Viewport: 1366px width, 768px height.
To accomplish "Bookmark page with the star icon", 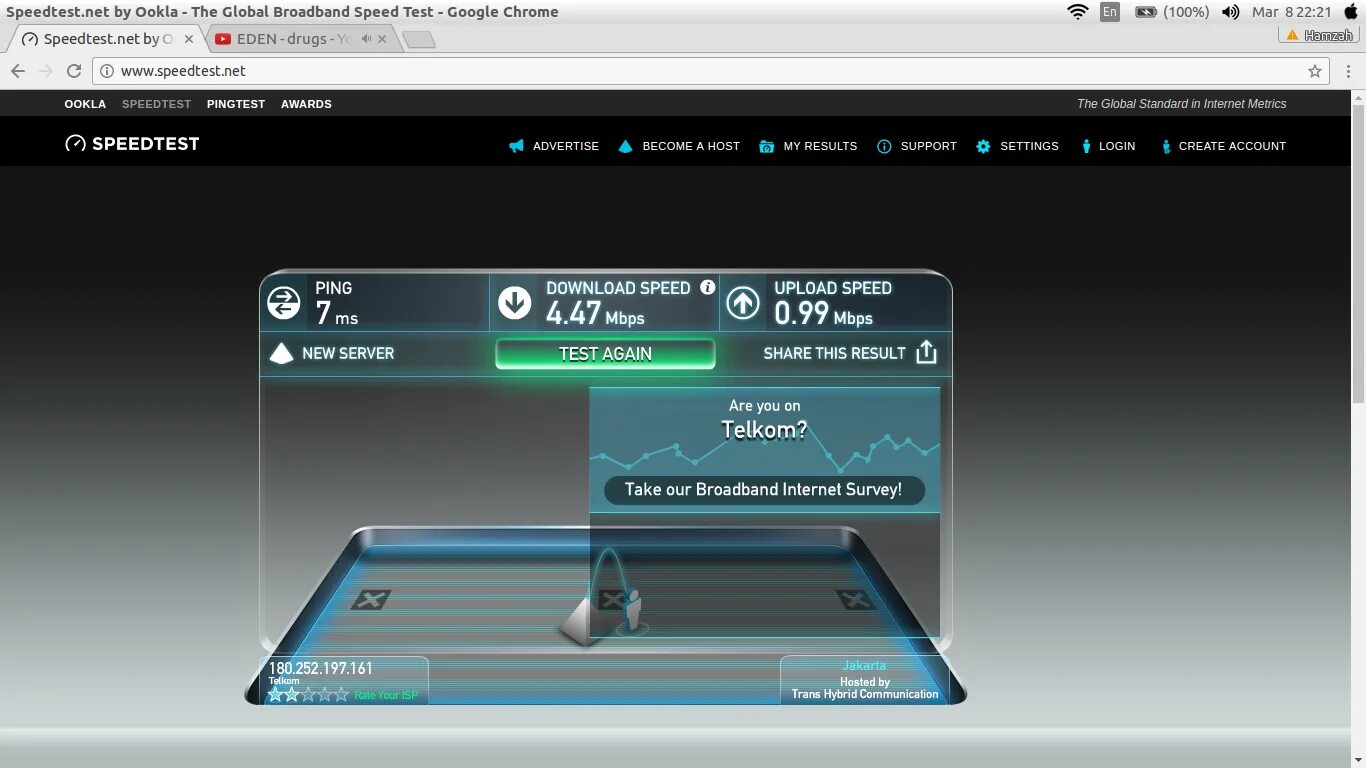I will (x=1315, y=71).
